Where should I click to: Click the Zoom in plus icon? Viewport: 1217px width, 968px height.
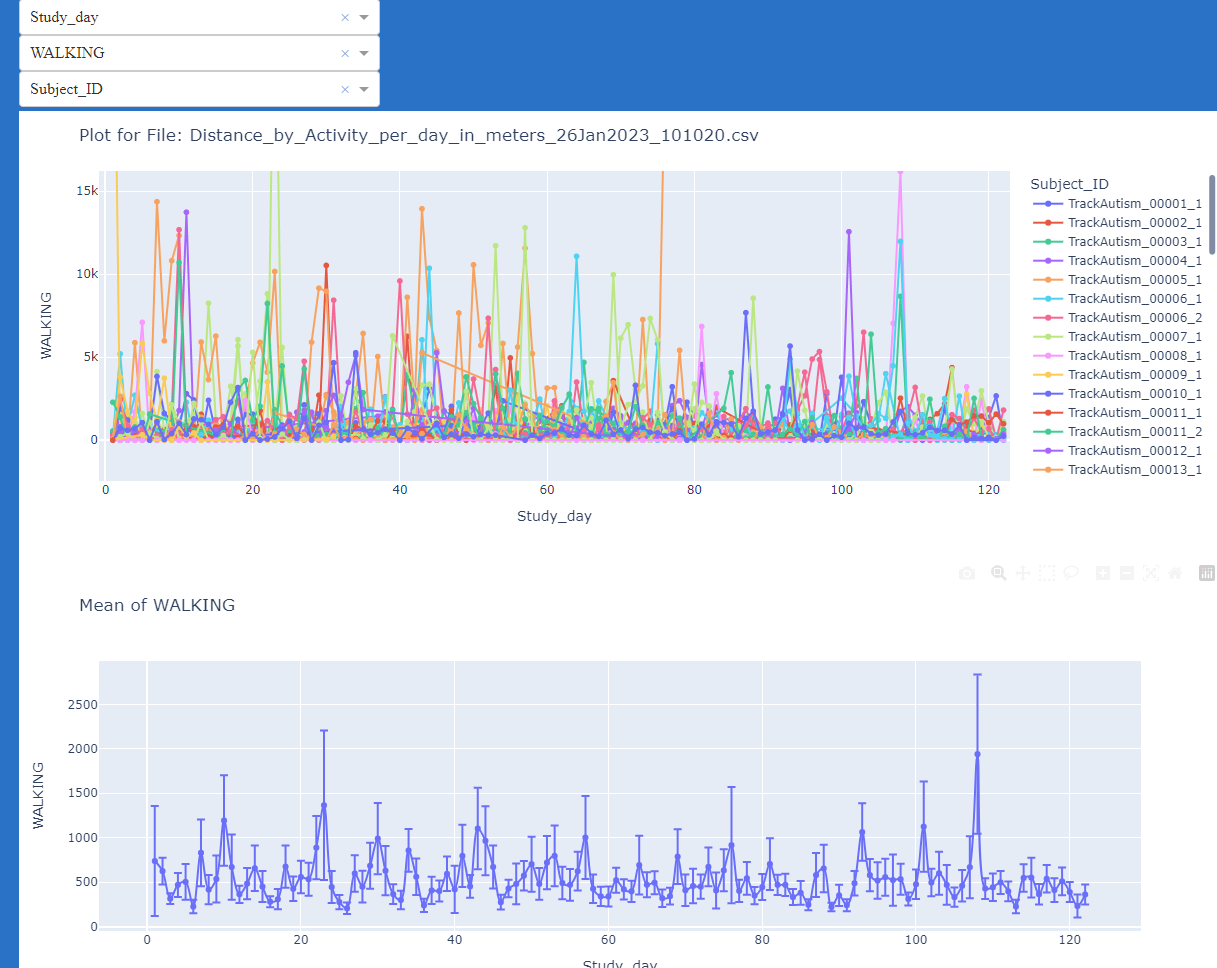point(1103,573)
